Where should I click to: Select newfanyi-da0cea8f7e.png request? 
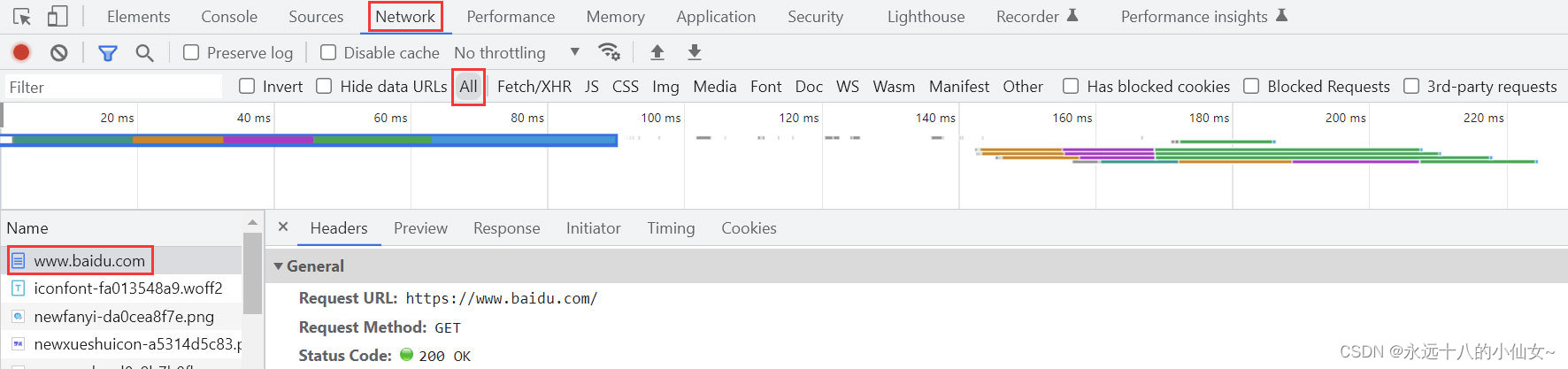(x=121, y=316)
